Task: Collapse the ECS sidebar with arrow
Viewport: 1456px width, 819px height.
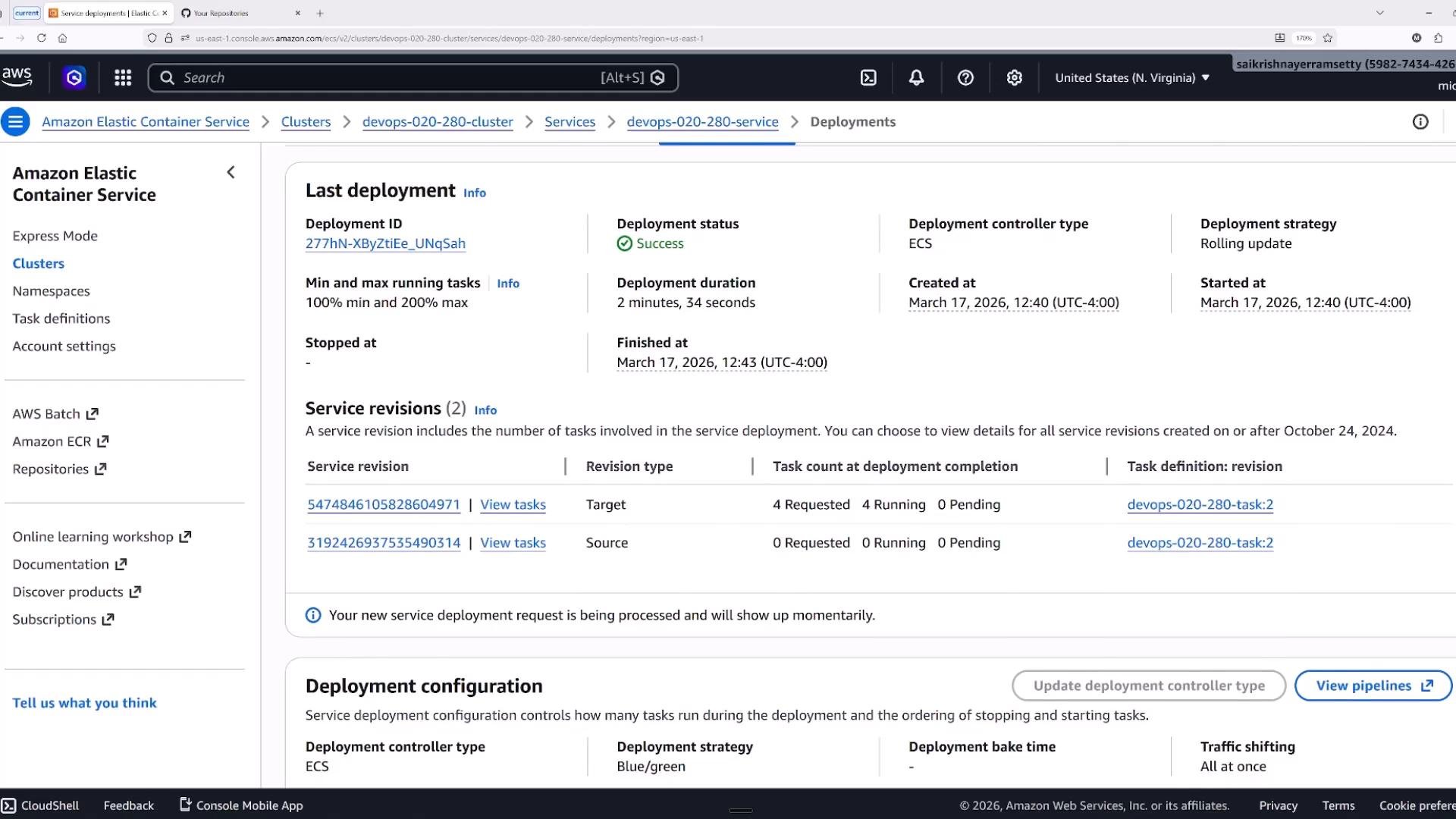Action: 231,172
